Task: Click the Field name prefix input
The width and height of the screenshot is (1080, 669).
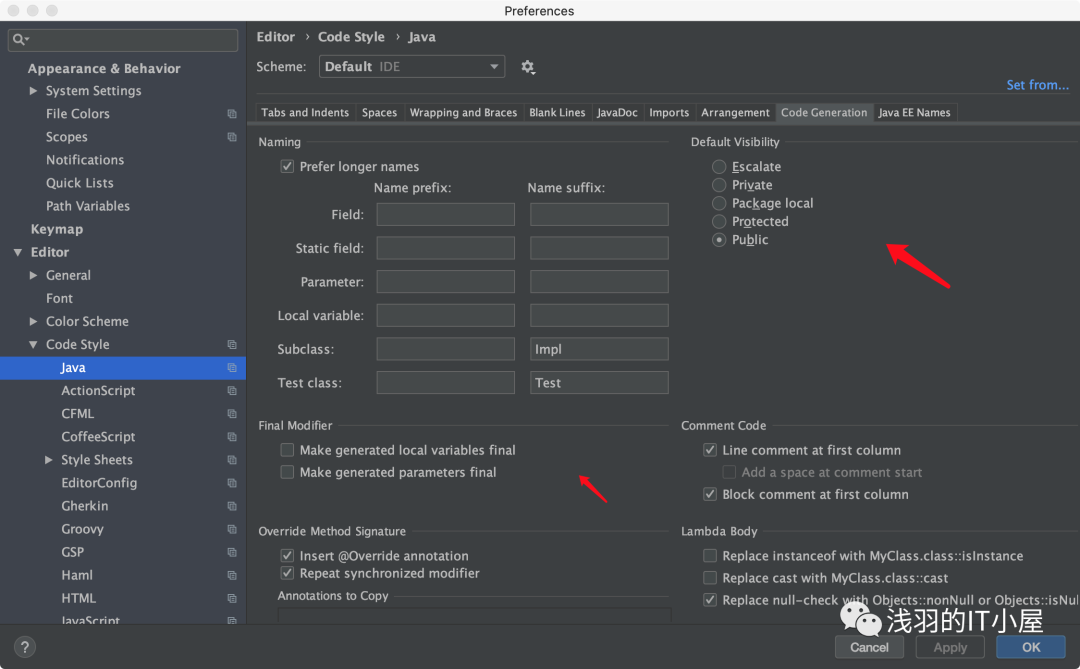Action: pos(446,214)
